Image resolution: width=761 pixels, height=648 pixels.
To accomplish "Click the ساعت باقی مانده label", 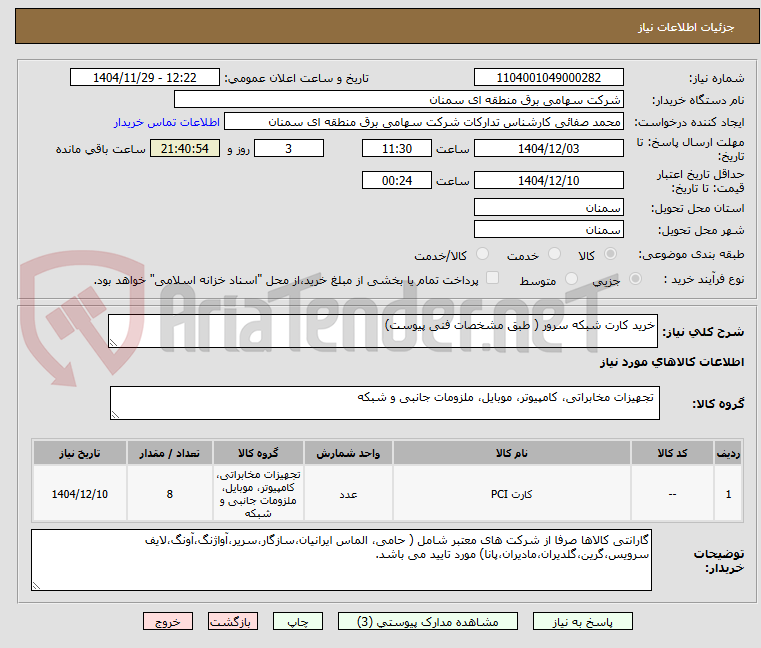I will (x=100, y=149).
